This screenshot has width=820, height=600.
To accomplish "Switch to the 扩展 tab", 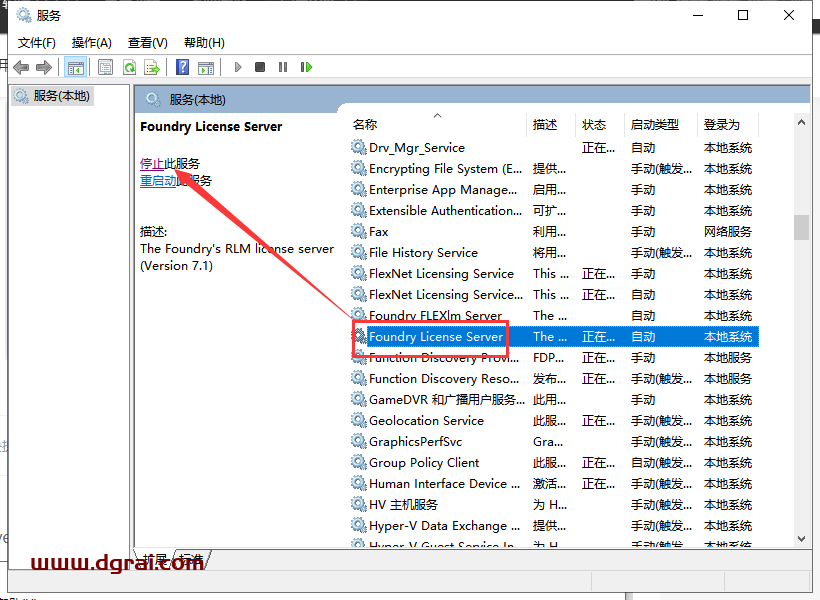I will coord(155,559).
